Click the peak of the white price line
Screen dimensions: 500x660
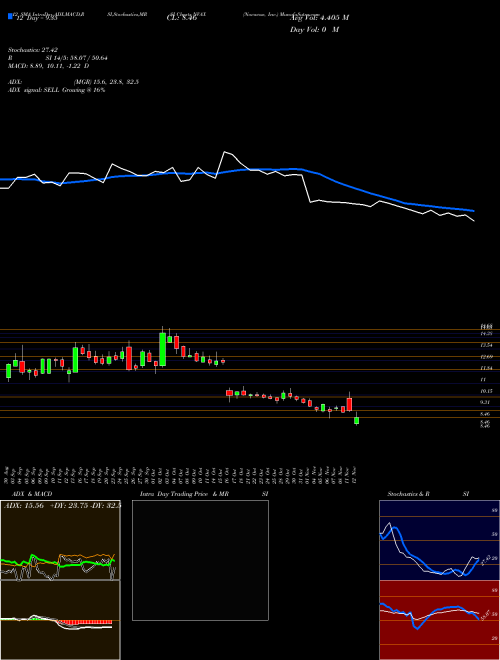225,152
